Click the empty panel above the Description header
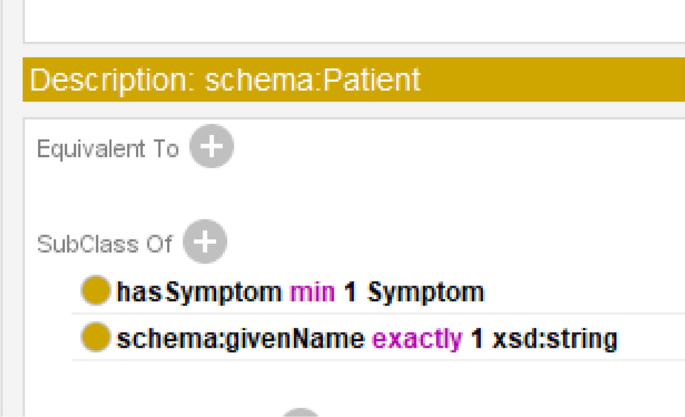The height and width of the screenshot is (417, 685). point(350,20)
